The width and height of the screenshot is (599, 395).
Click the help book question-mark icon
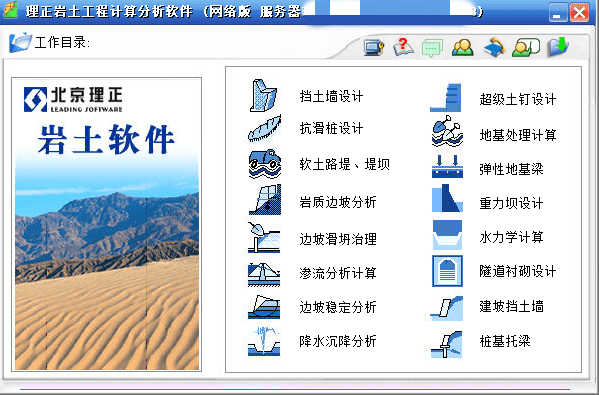[x=403, y=47]
